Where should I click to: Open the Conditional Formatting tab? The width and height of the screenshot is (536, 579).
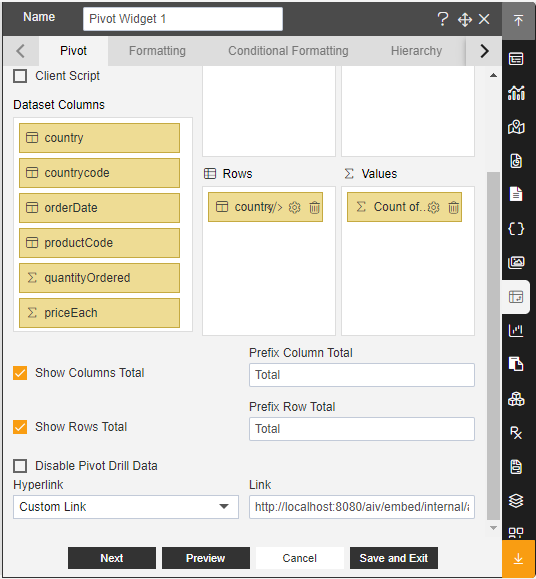click(x=288, y=51)
